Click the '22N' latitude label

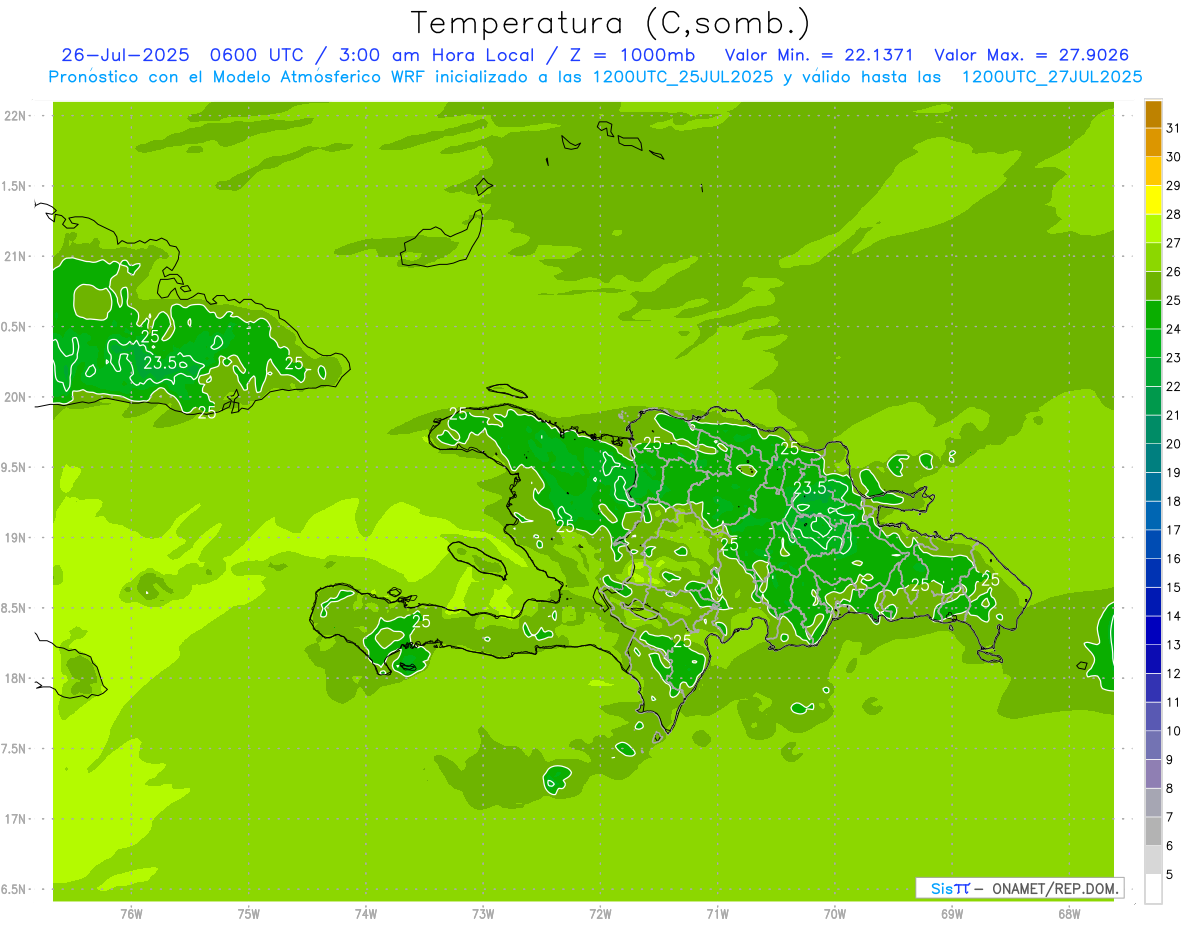(17, 116)
